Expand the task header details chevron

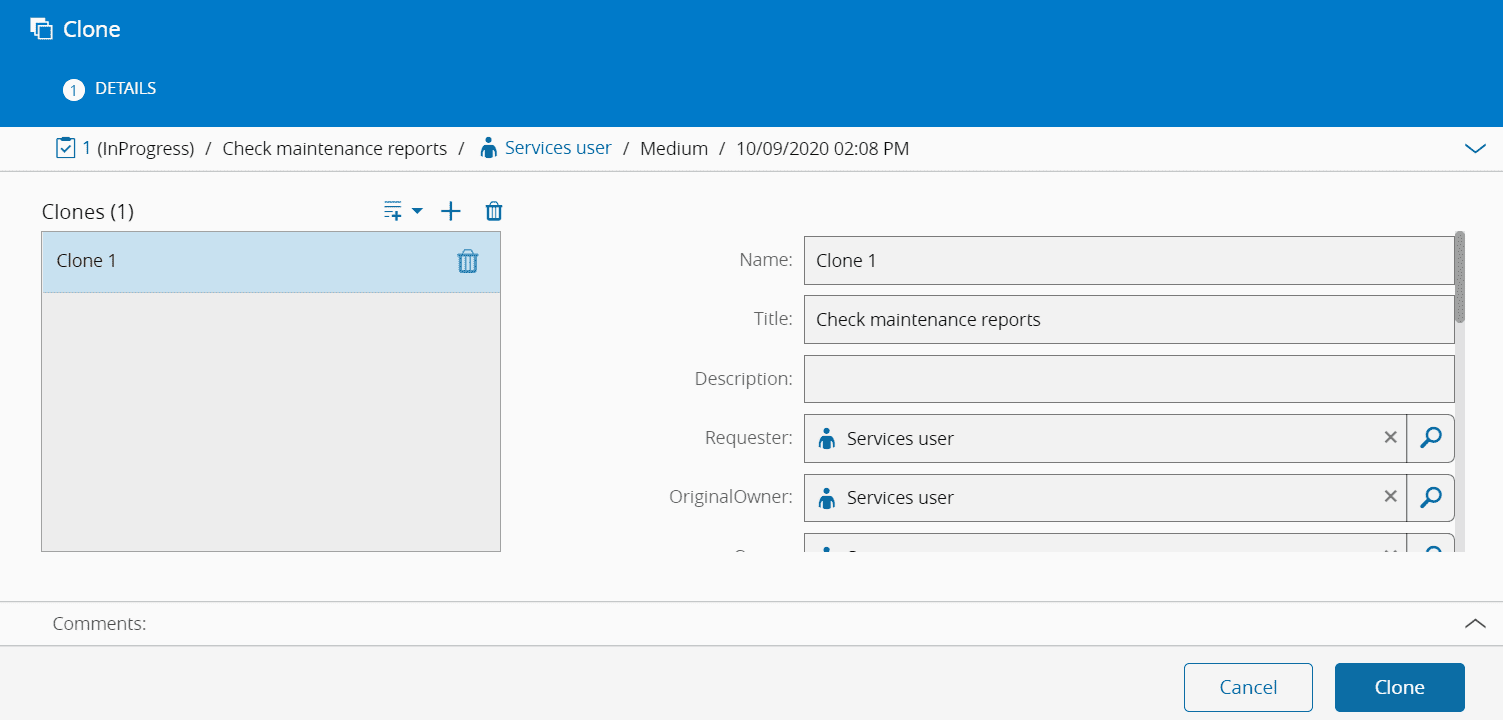[x=1475, y=149]
